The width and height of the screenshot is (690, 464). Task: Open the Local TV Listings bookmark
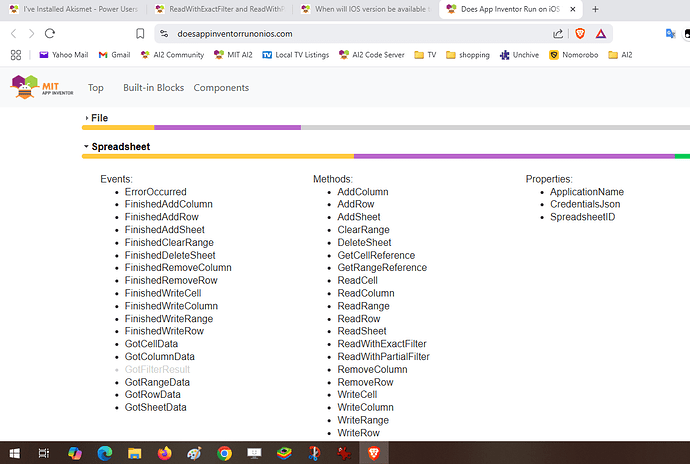[296, 55]
